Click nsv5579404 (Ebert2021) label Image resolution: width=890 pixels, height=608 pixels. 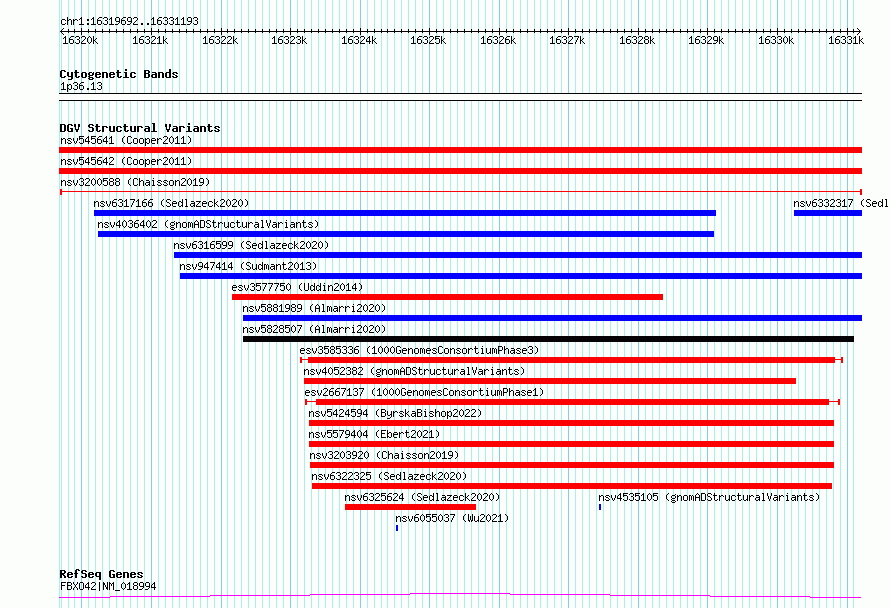[374, 434]
